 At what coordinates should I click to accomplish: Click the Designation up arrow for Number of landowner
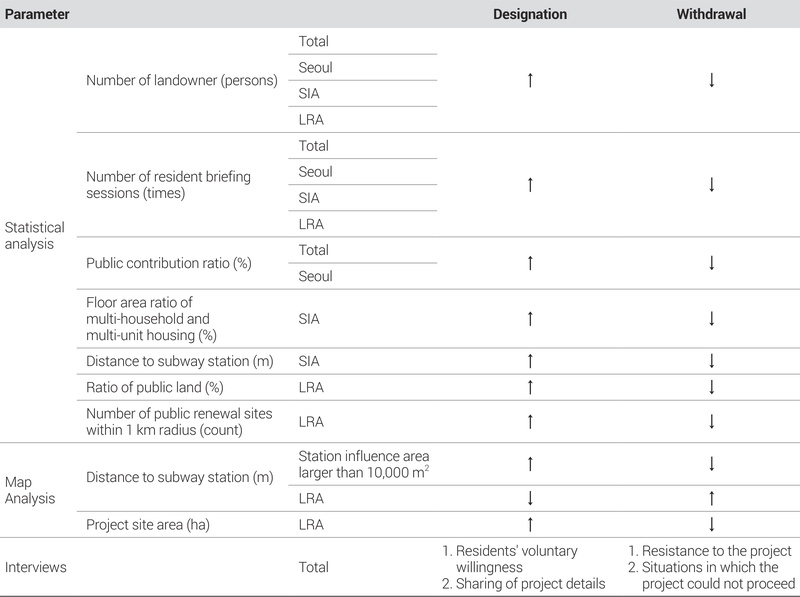click(x=530, y=80)
